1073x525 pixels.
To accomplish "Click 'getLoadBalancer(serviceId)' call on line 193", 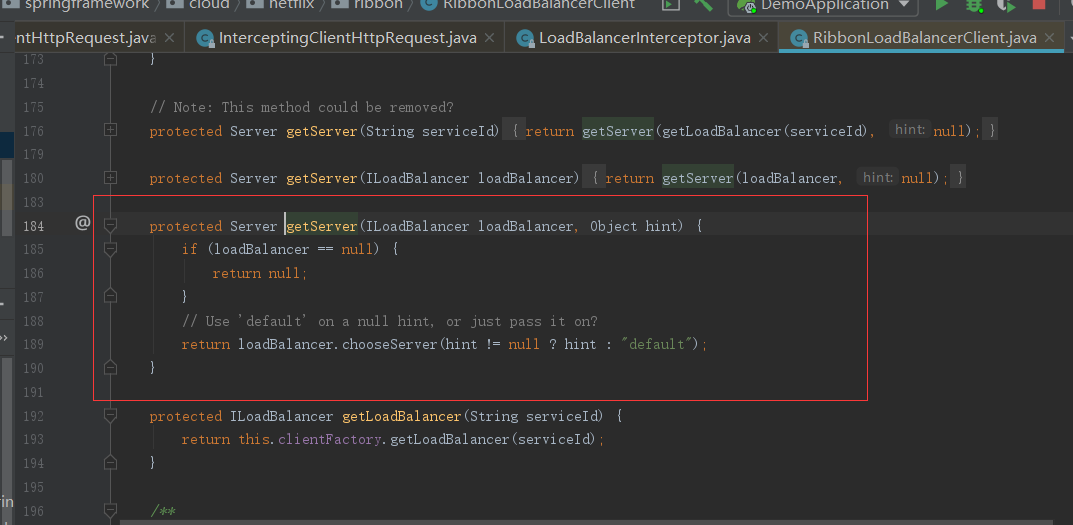I will [x=493, y=439].
